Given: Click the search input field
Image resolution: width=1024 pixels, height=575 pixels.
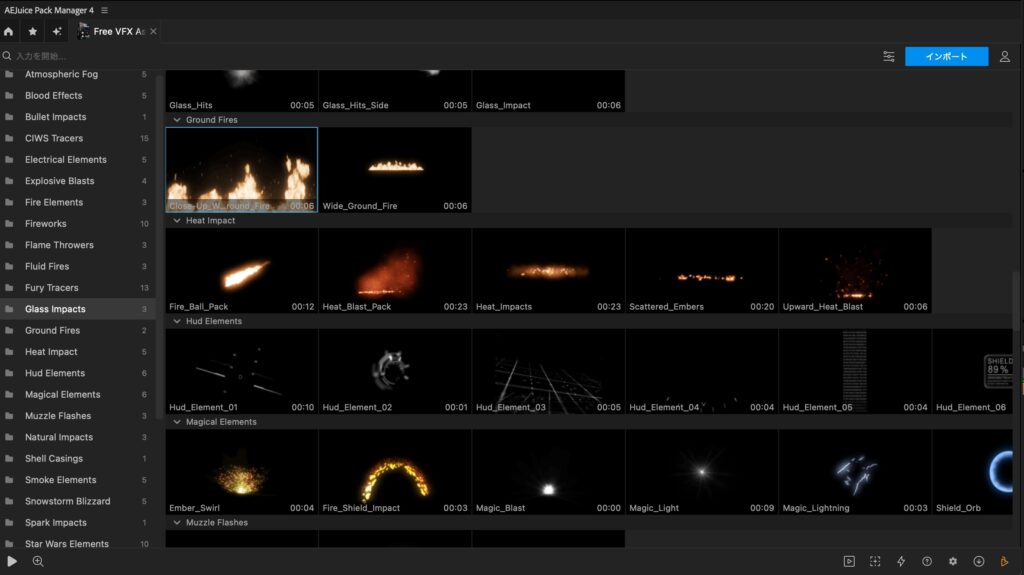Looking at the screenshot, I should coord(438,56).
